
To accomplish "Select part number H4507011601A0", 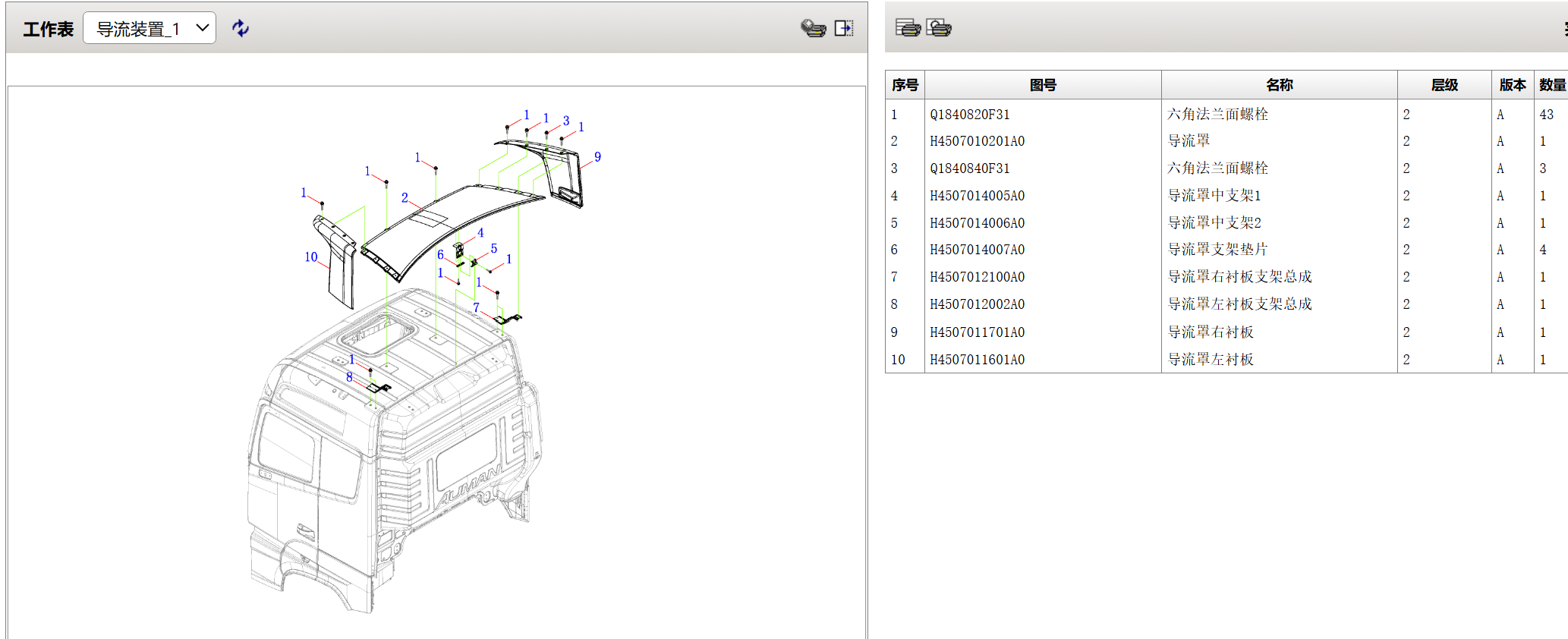I will [977, 360].
